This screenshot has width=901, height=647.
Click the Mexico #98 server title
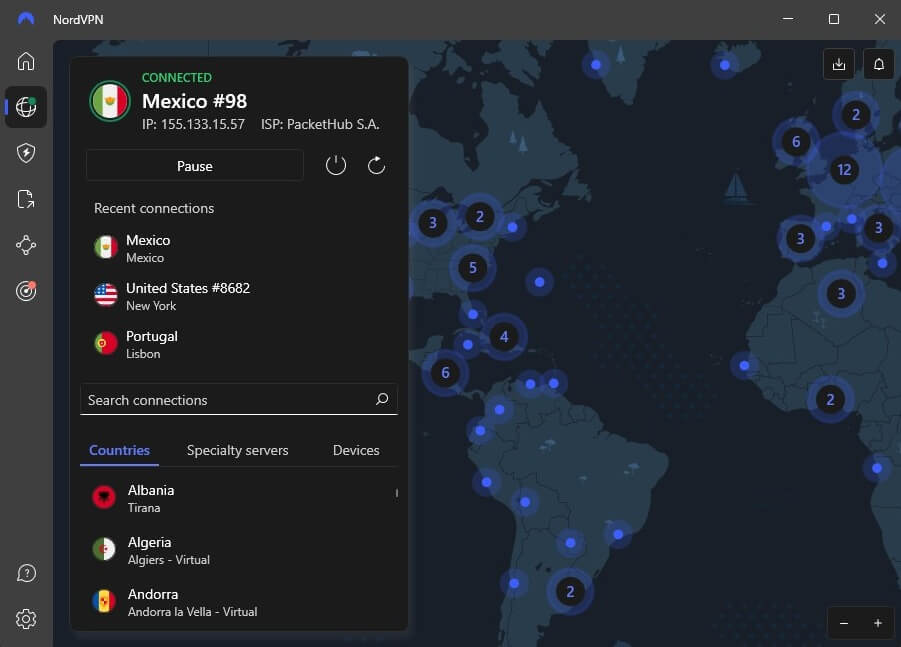point(194,101)
